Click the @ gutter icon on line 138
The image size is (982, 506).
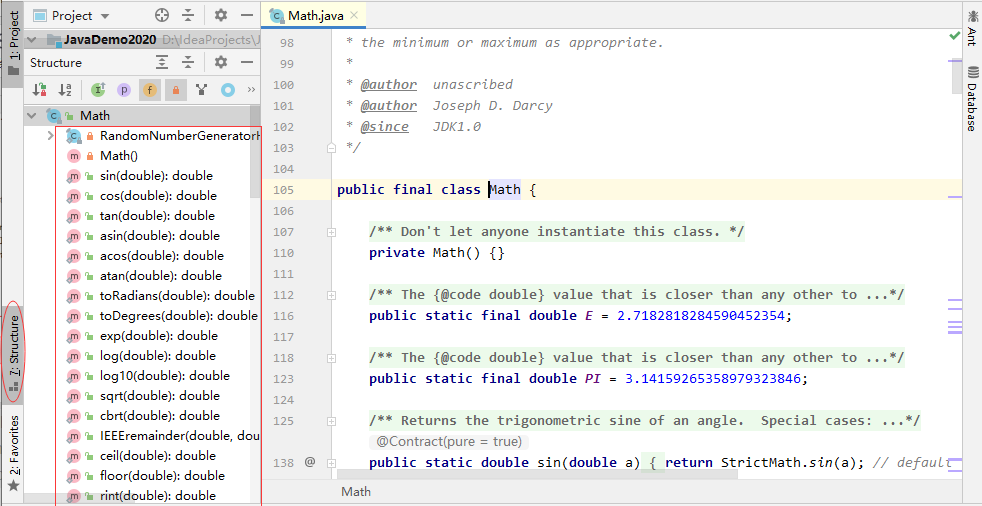click(x=309, y=463)
